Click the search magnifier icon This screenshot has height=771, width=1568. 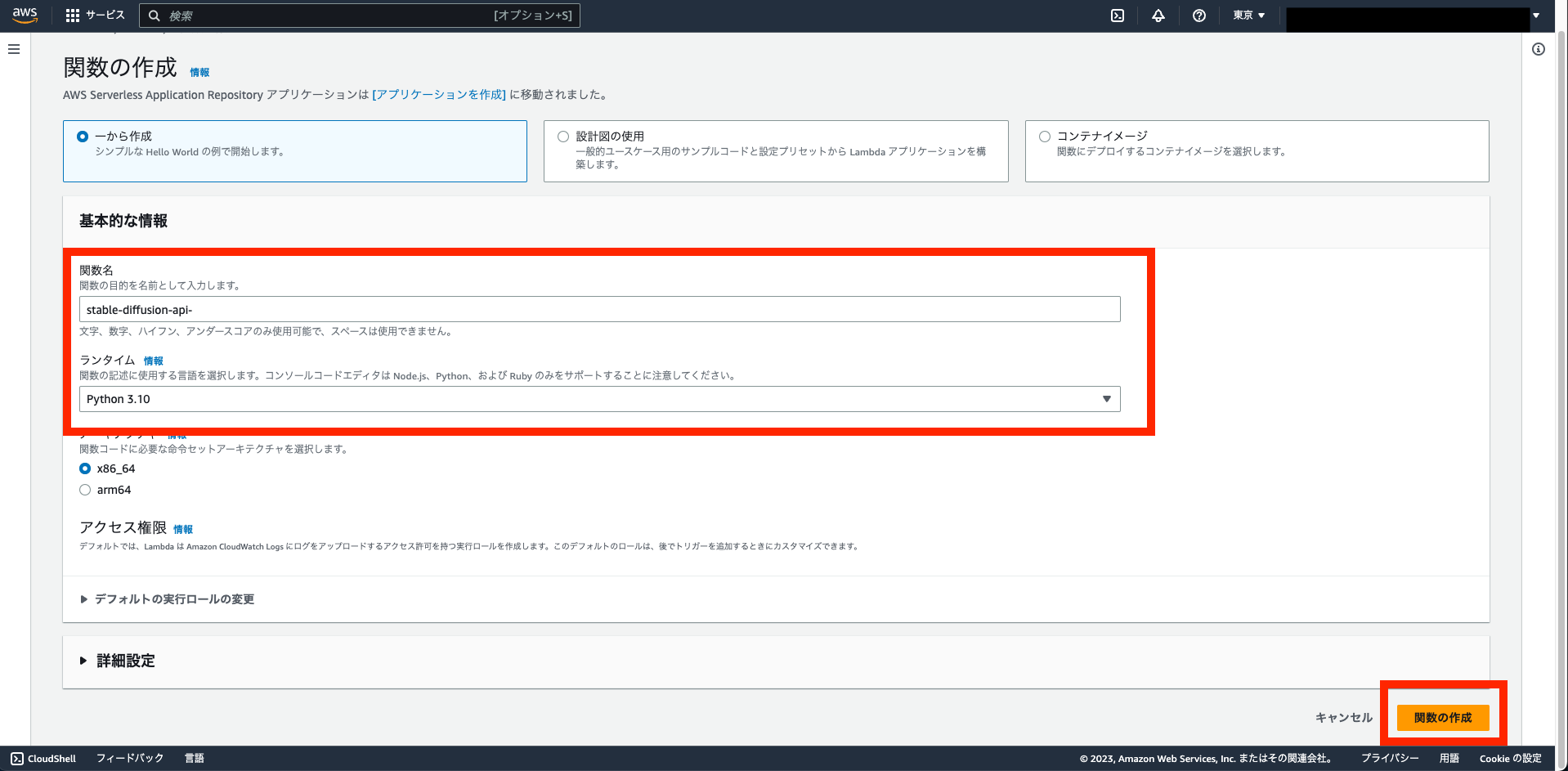[154, 16]
